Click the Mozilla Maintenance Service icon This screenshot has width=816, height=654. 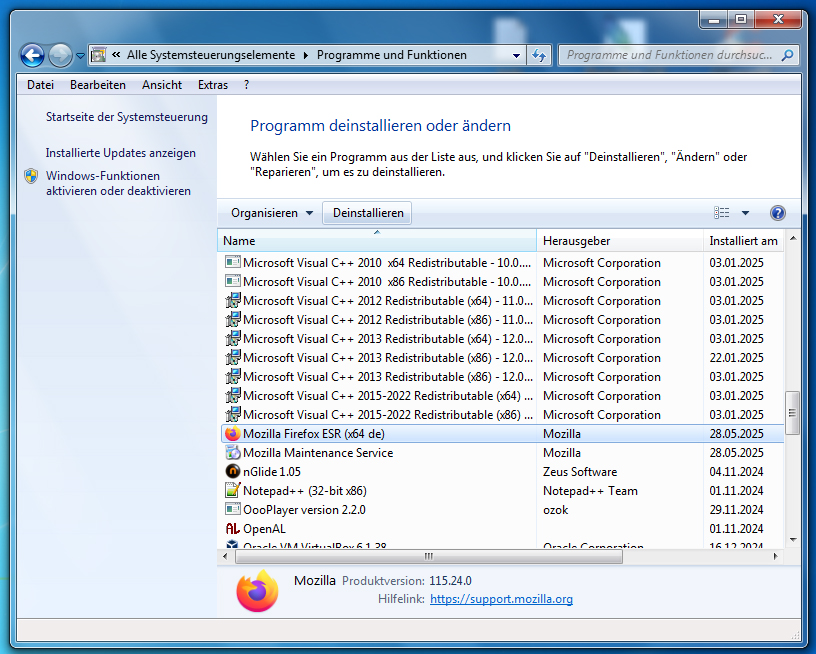point(232,453)
